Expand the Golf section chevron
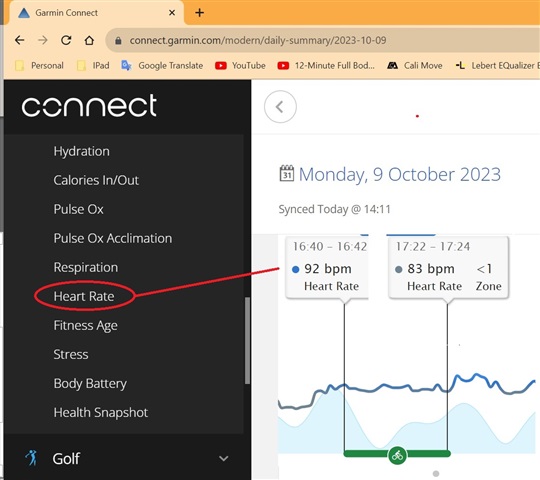This screenshot has height=480, width=540. pyautogui.click(x=224, y=458)
